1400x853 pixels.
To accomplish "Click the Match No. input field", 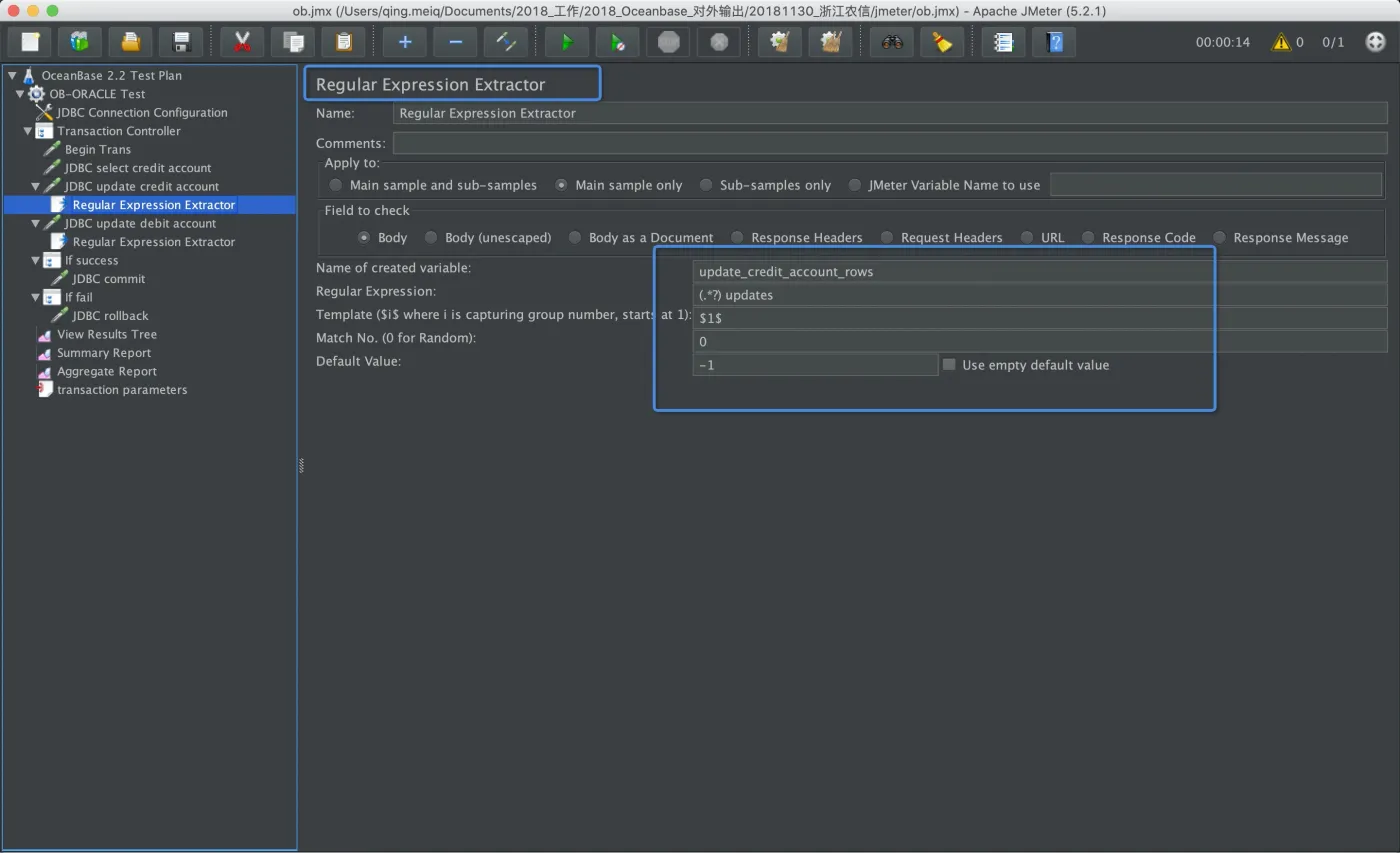I will click(1040, 341).
